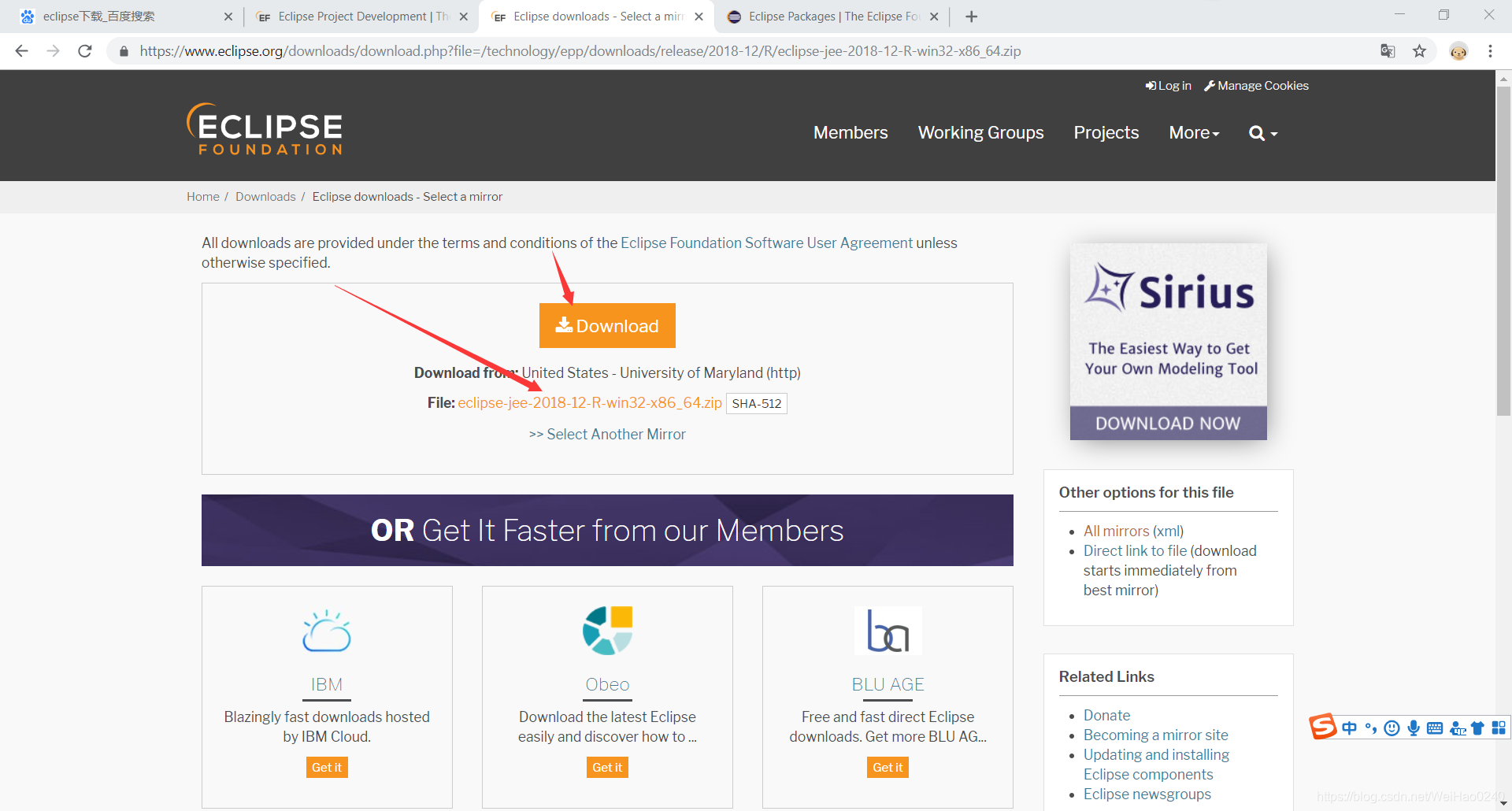Click Direct link to file

pyautogui.click(x=1135, y=551)
